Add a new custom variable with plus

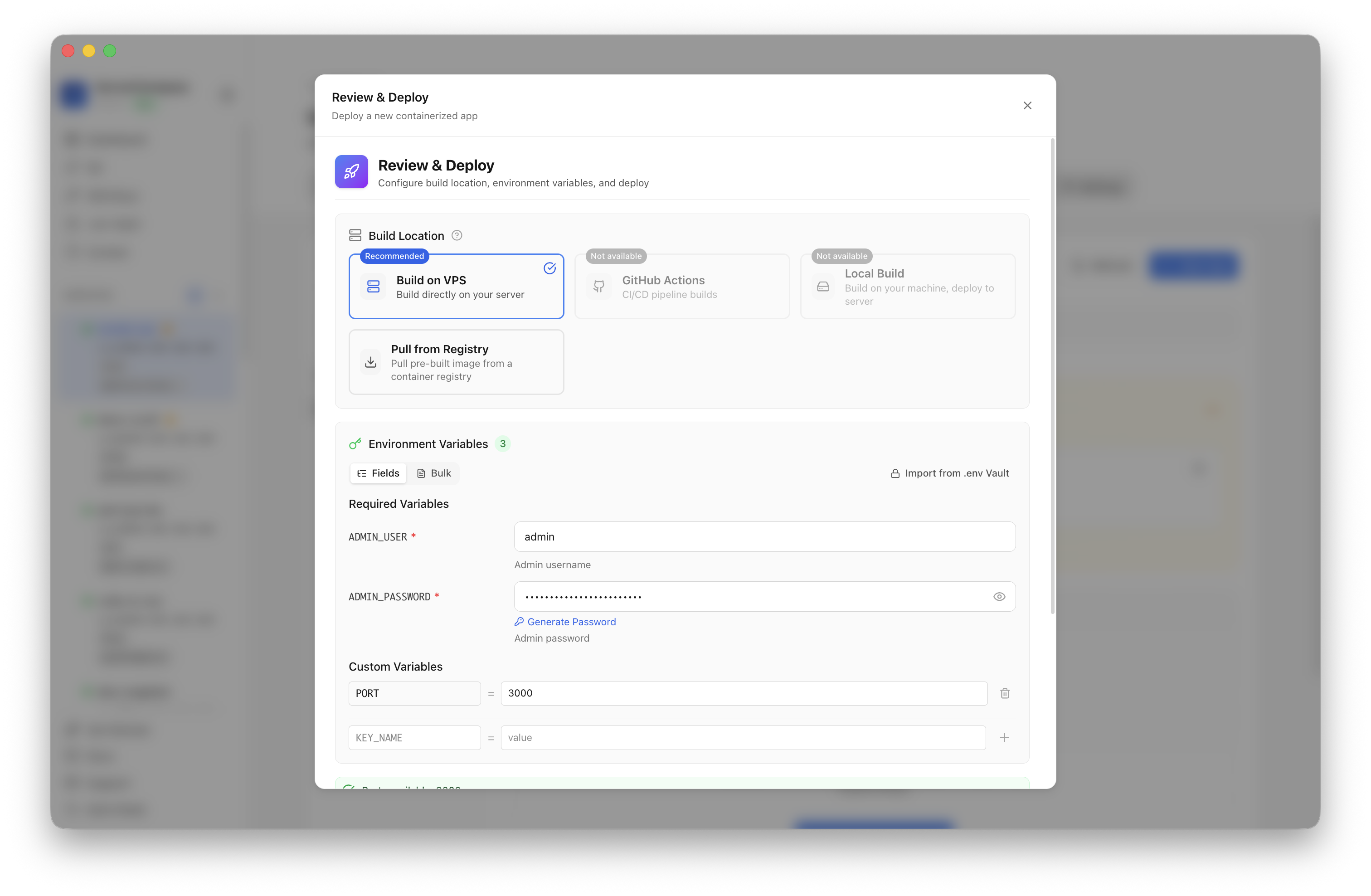1004,738
